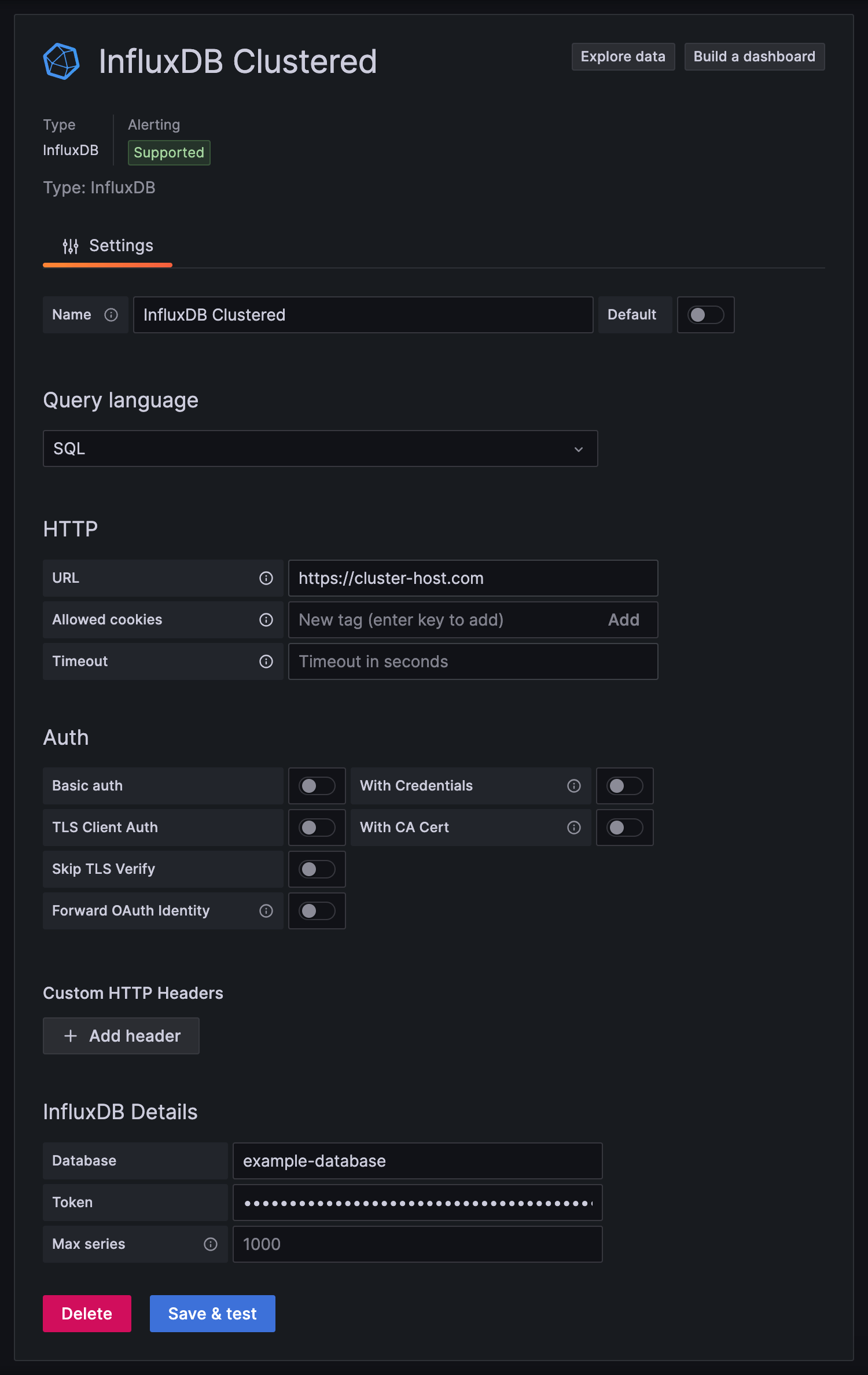Click the With CA Cert info icon

click(x=574, y=828)
